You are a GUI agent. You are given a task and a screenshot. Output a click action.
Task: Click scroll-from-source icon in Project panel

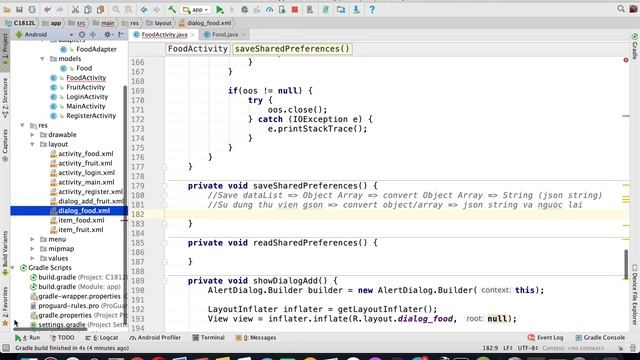pos(82,35)
